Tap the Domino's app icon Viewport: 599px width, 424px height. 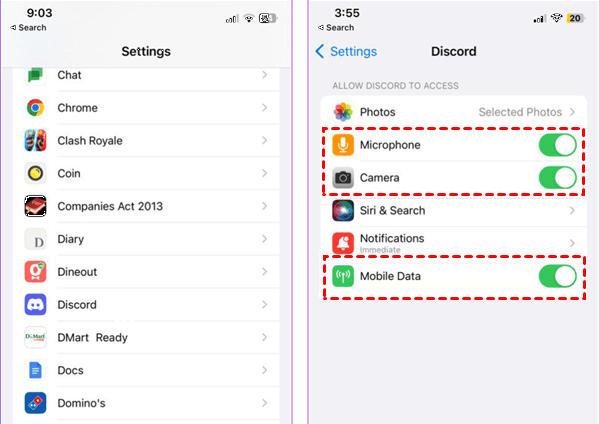[36, 403]
